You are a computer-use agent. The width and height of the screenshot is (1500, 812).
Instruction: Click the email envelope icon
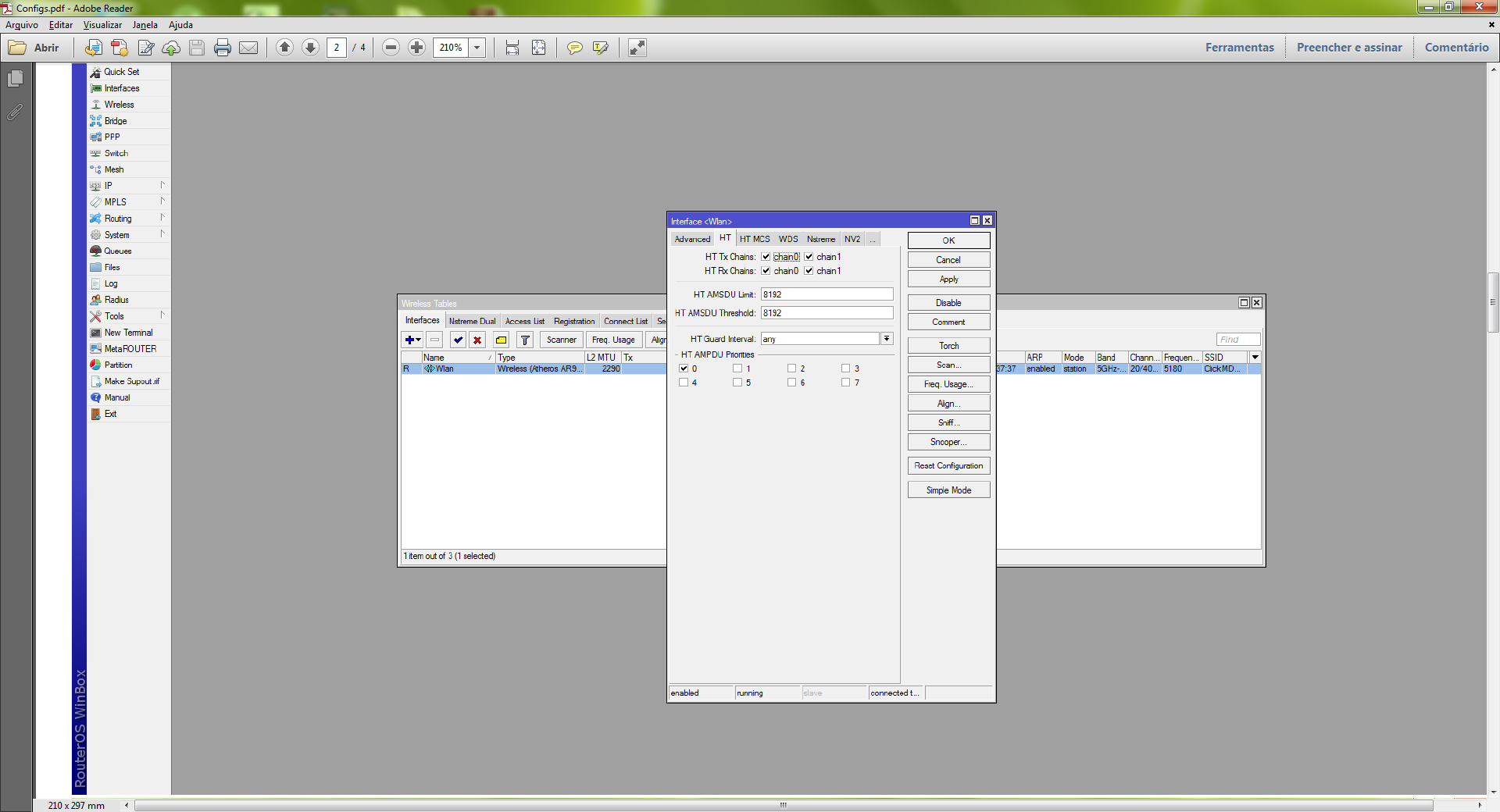point(248,48)
